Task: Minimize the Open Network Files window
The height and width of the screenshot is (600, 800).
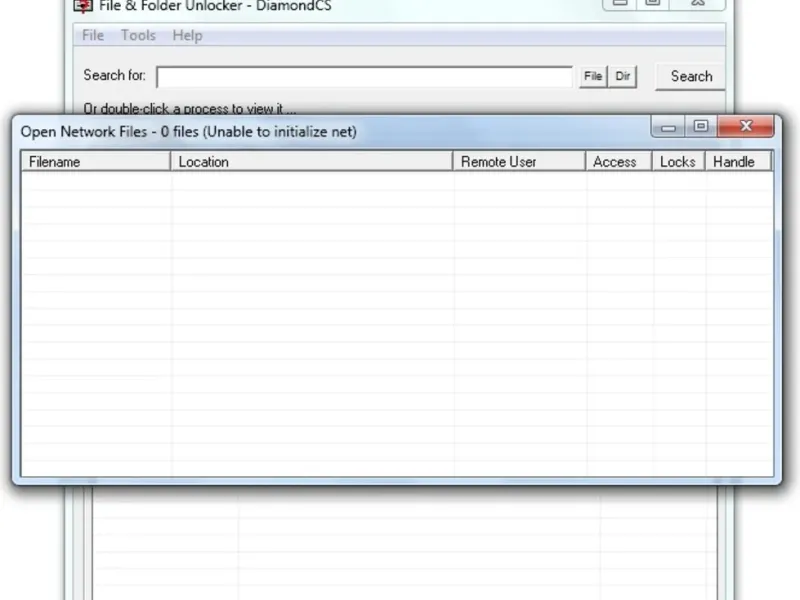Action: [x=668, y=127]
